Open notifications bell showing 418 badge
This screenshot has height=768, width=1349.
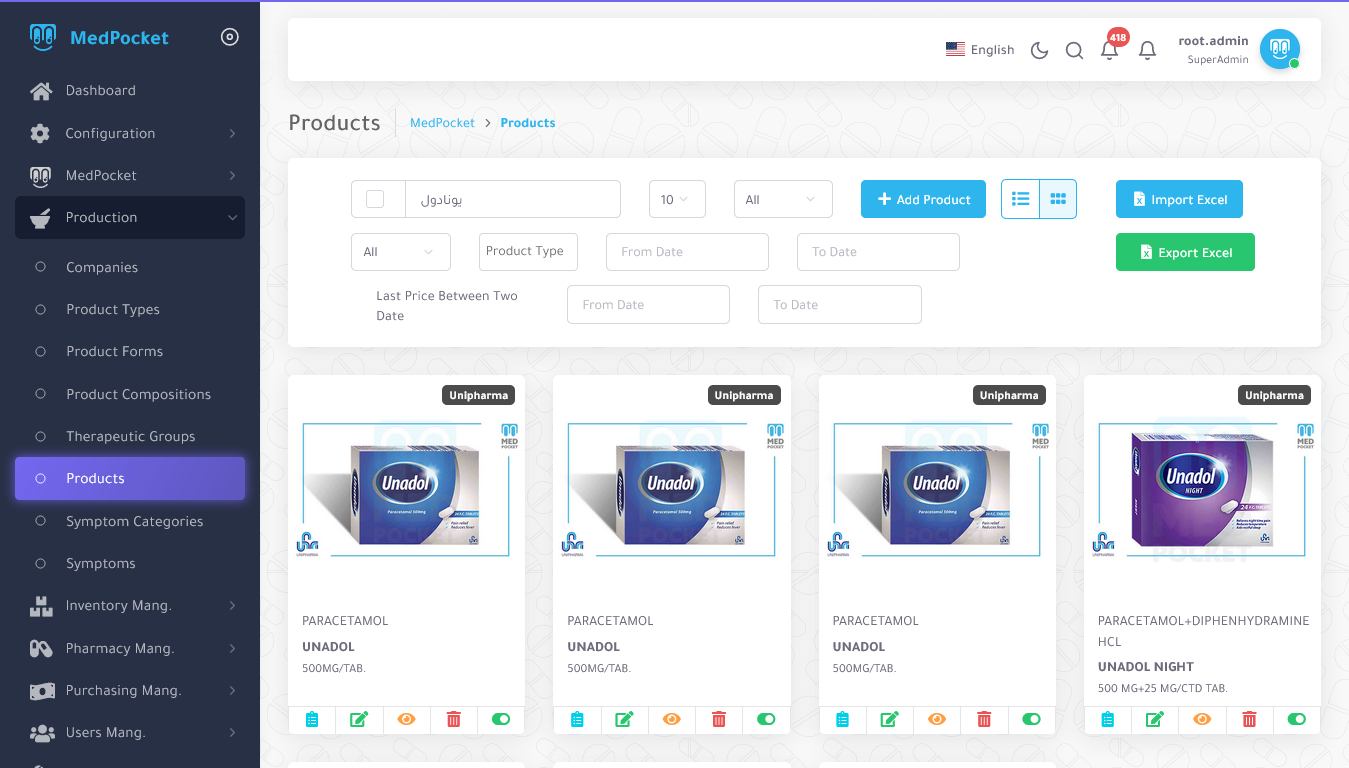point(1109,50)
